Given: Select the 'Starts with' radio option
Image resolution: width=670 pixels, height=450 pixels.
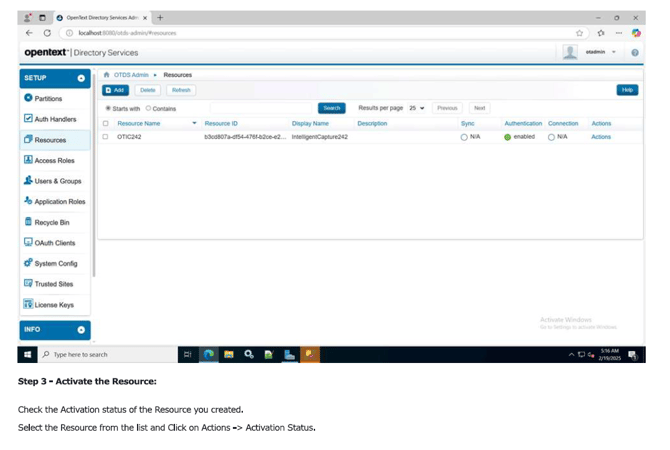Looking at the screenshot, I should click(108, 108).
